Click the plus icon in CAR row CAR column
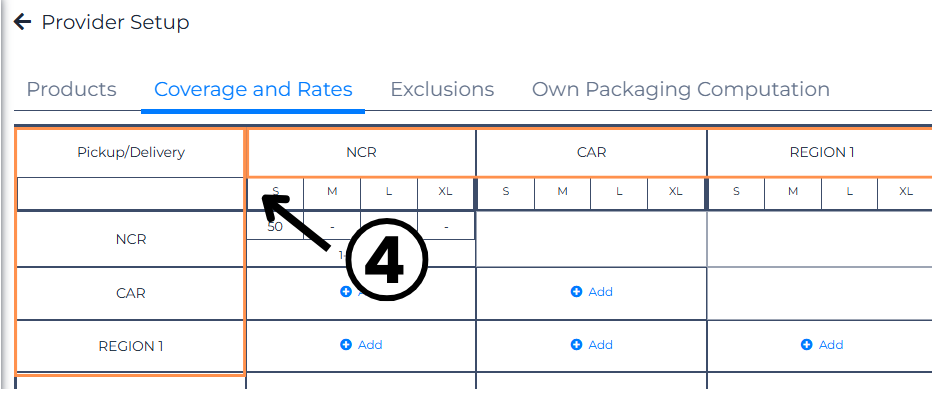 (x=576, y=292)
